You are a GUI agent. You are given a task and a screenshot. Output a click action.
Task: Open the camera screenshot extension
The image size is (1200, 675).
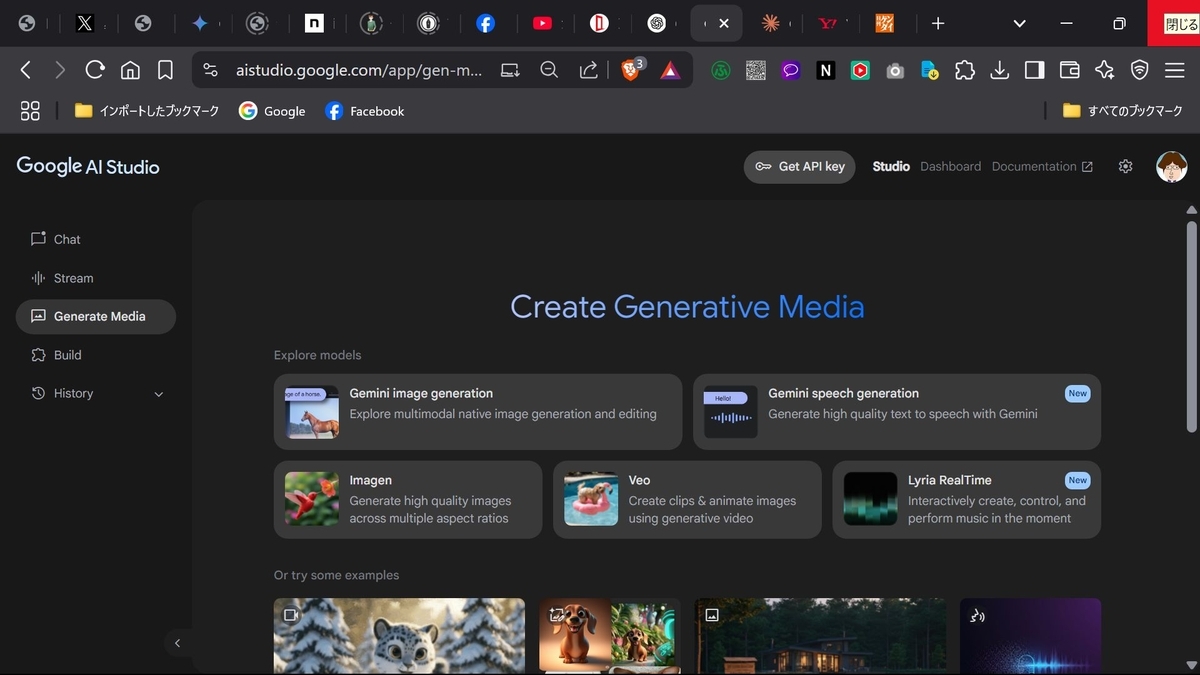click(x=895, y=70)
